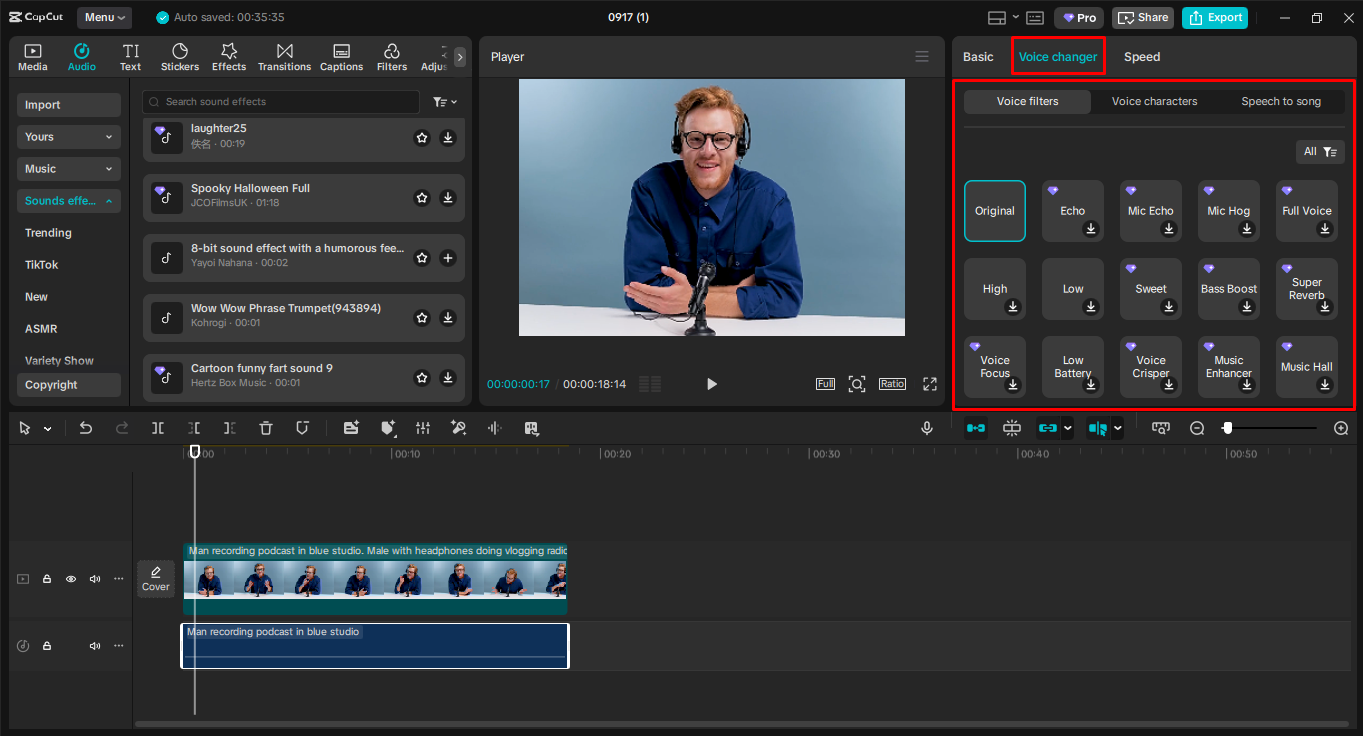Open the Menu dropdown
Viewport: 1363px width, 736px height.
(105, 17)
